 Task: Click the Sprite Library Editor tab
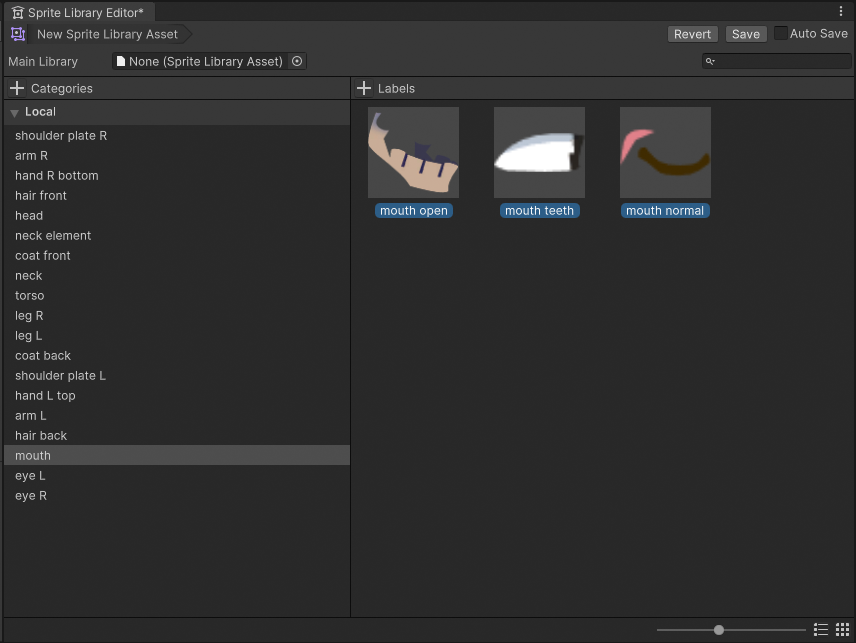pos(78,13)
